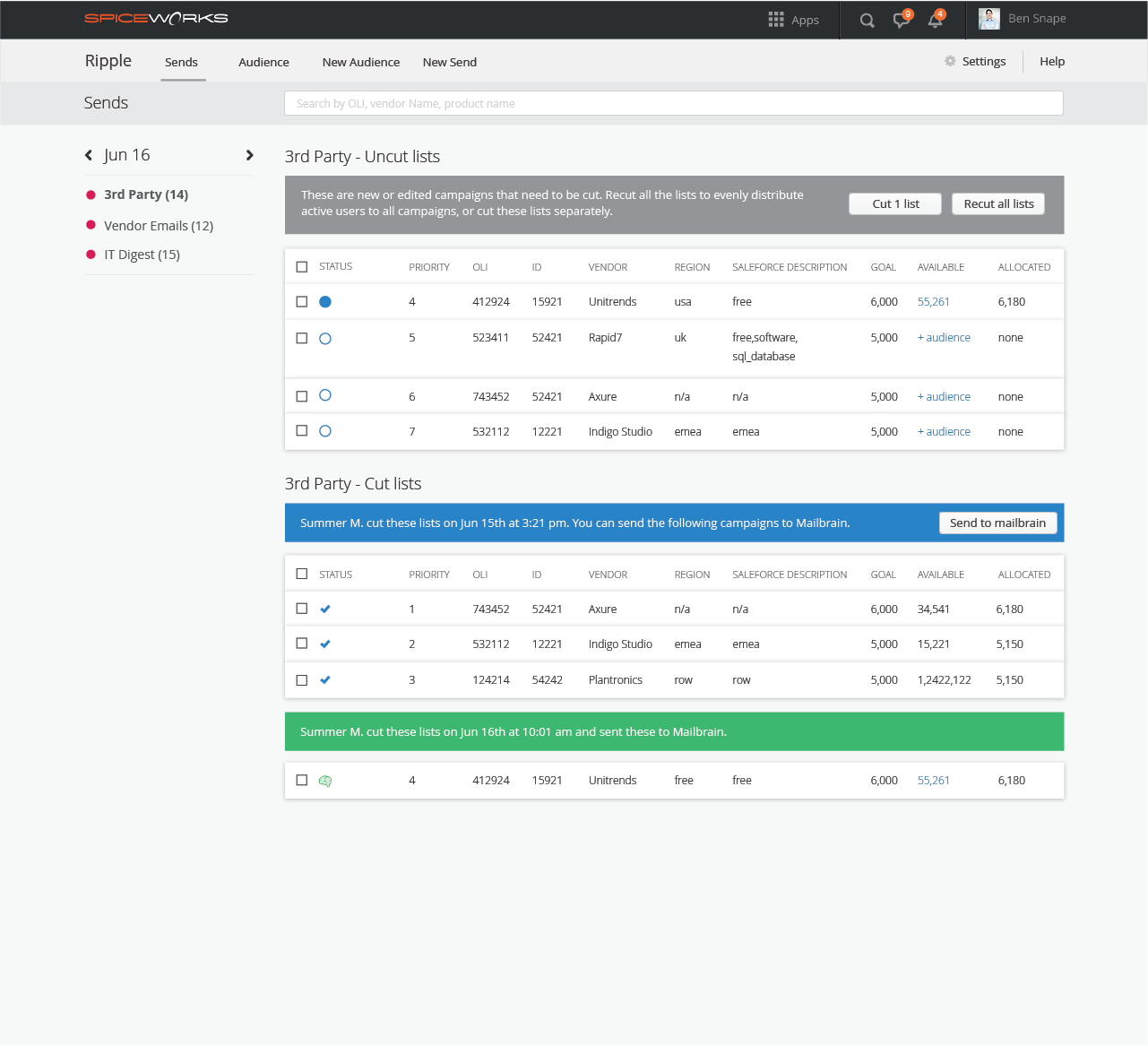Click + audience link in uncut Axure row

pos(944,397)
